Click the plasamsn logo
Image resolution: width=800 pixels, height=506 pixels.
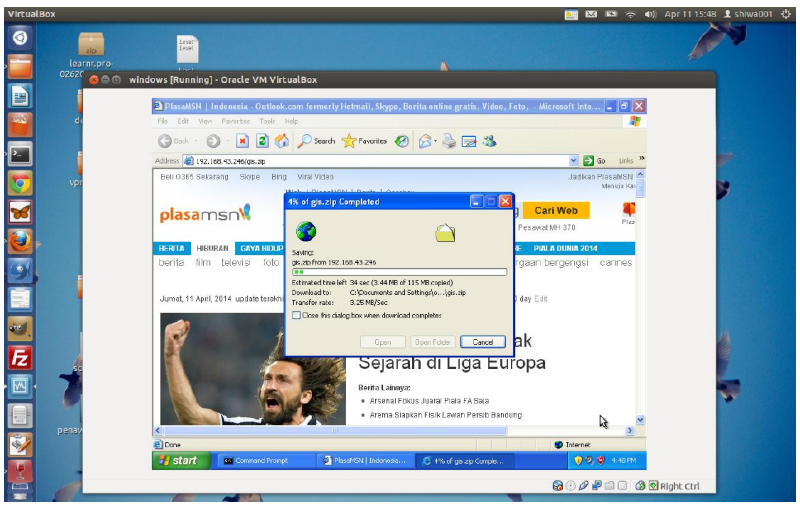tap(205, 214)
